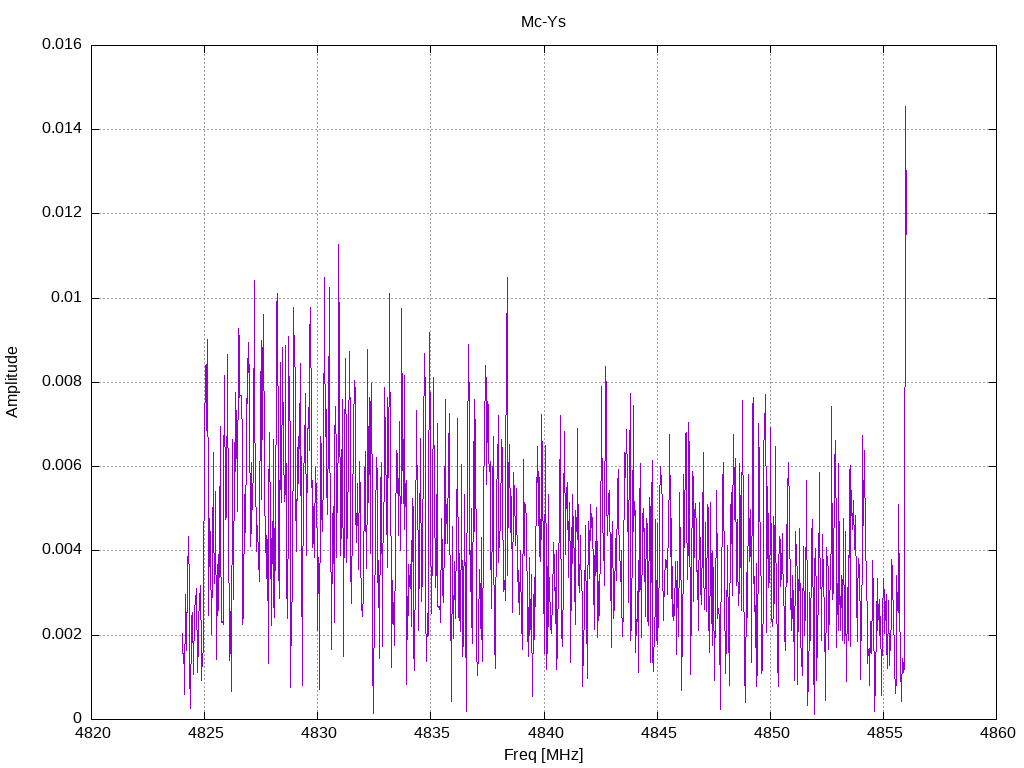Viewport: 1024px width, 768px height.
Task: Click the 4850 x-axis tick label
Action: click(771, 733)
